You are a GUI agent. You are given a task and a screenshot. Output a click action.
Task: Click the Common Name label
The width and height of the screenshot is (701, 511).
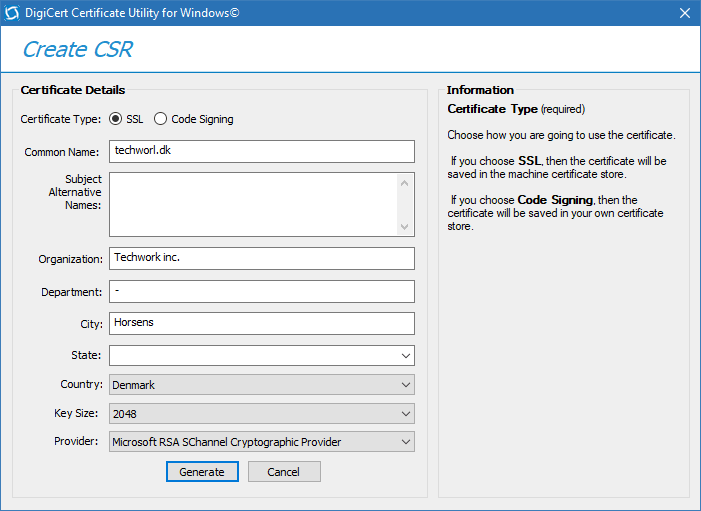tap(62, 152)
